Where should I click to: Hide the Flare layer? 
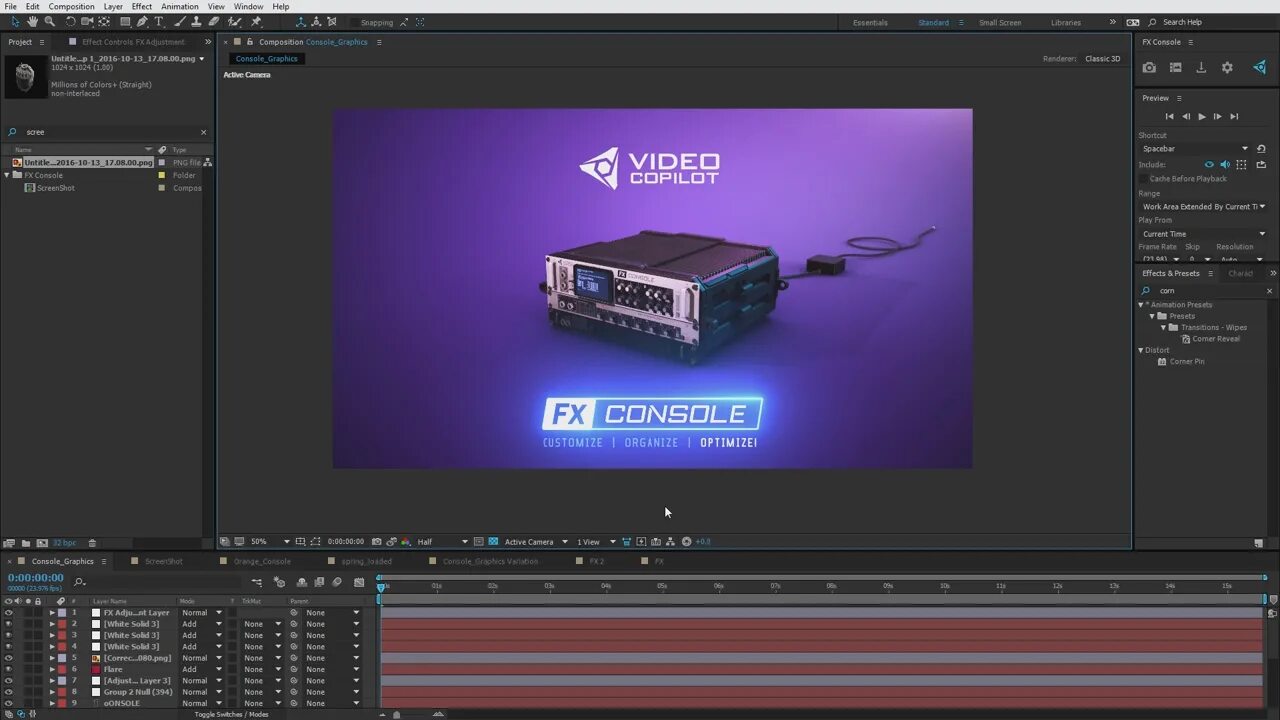click(x=9, y=669)
